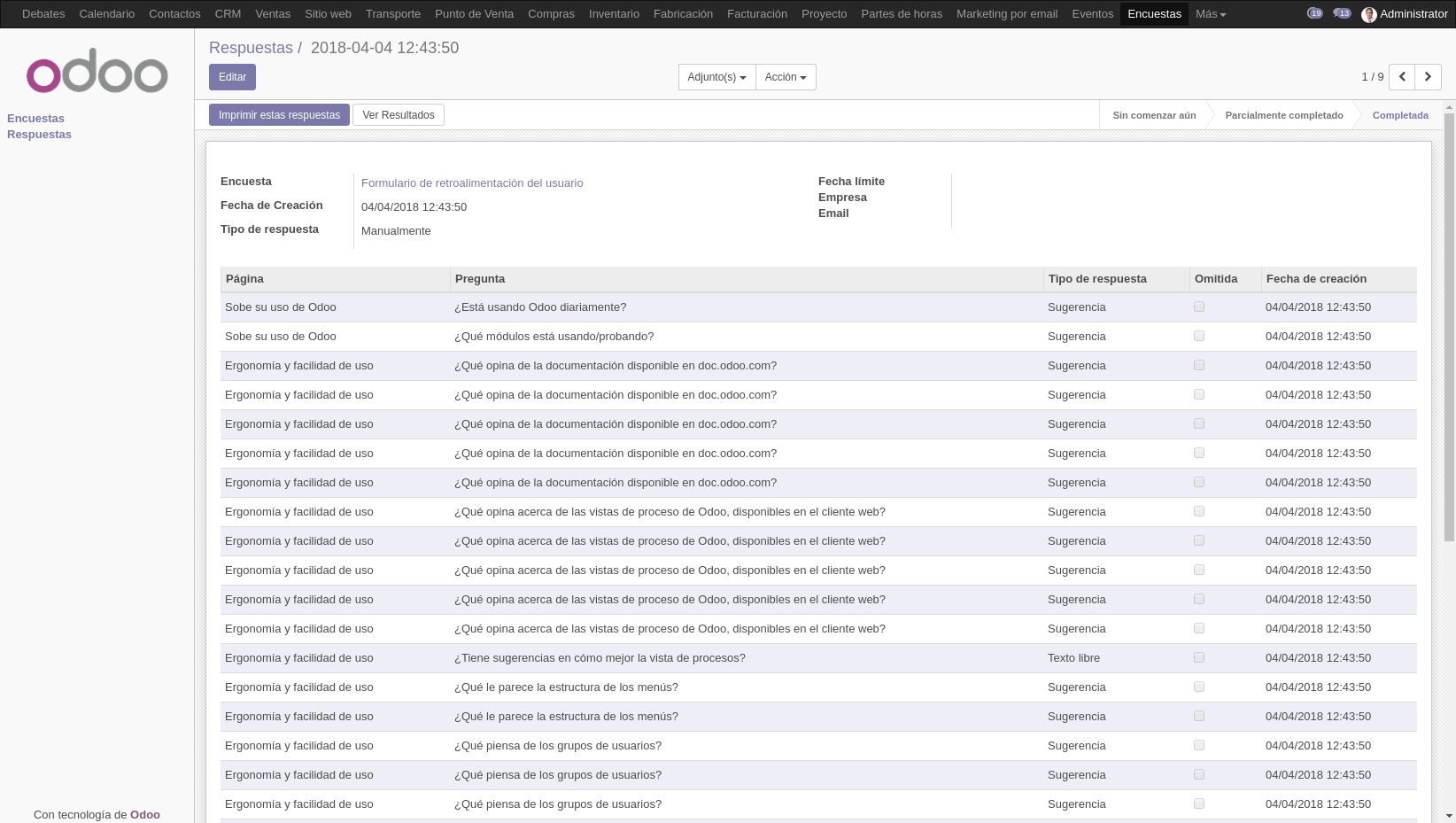Expand the Acción dropdown

786,77
